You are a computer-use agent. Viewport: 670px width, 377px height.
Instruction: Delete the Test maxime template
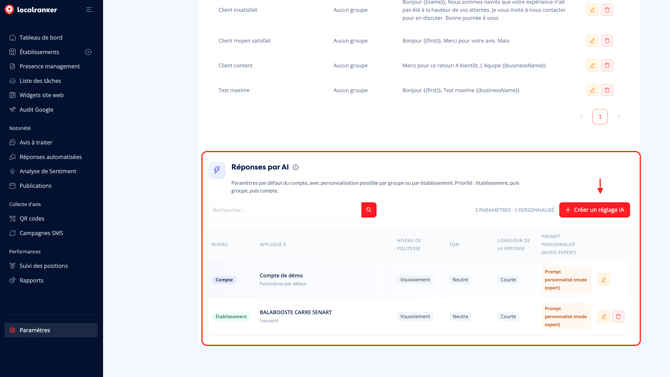(607, 90)
